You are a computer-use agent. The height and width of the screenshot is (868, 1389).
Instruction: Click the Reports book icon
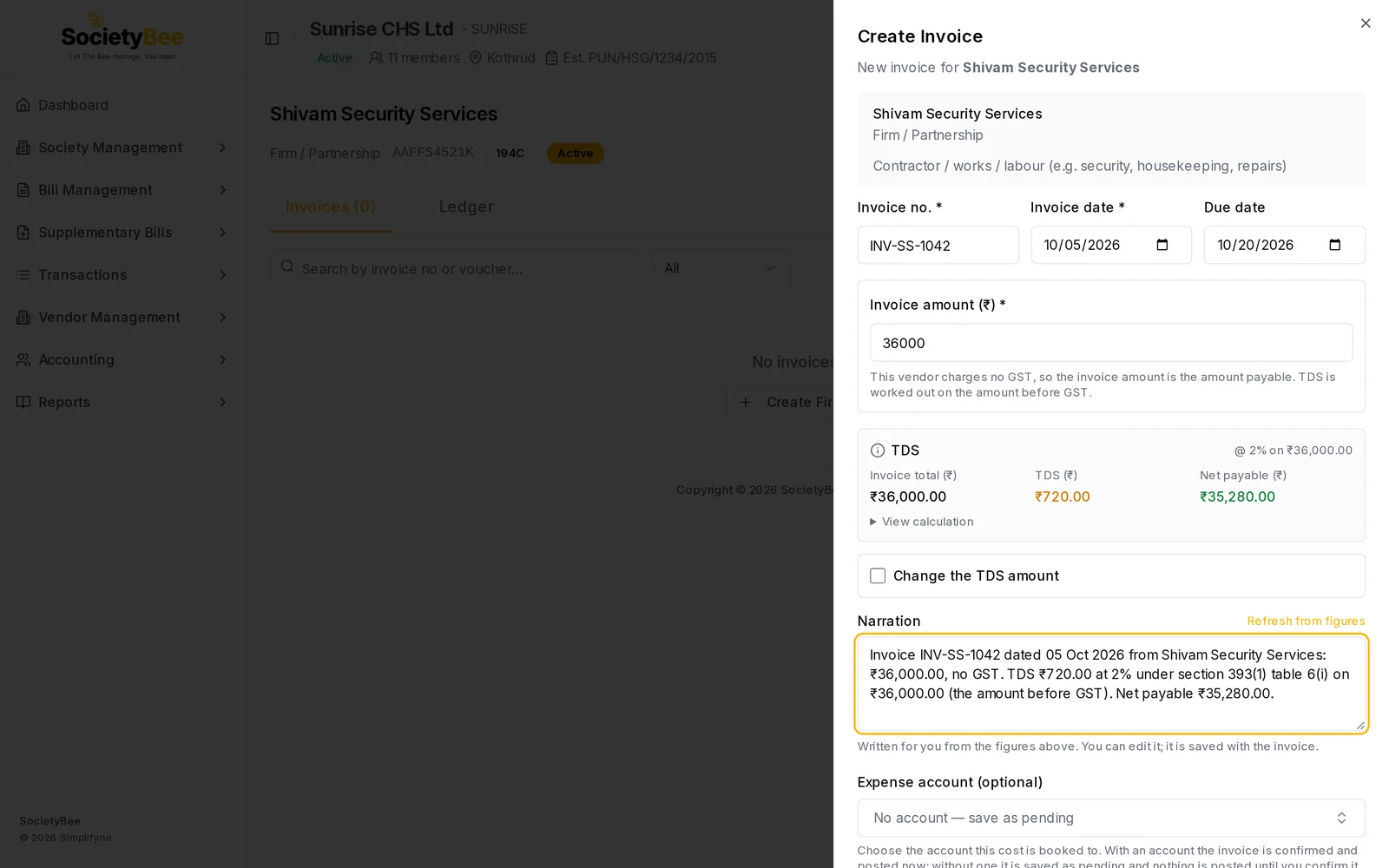tap(23, 402)
